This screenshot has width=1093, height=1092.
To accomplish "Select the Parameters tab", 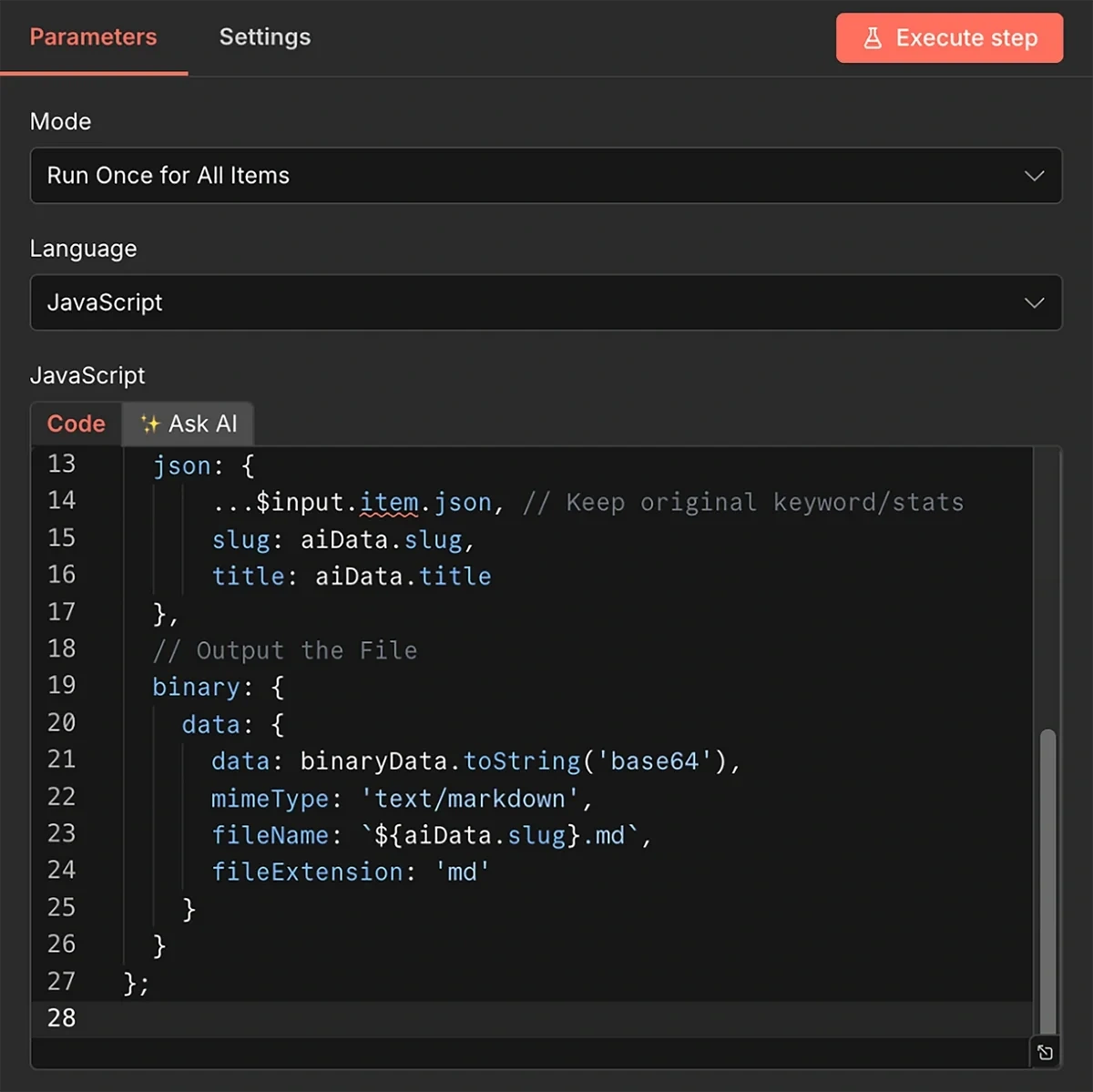I will (93, 37).
